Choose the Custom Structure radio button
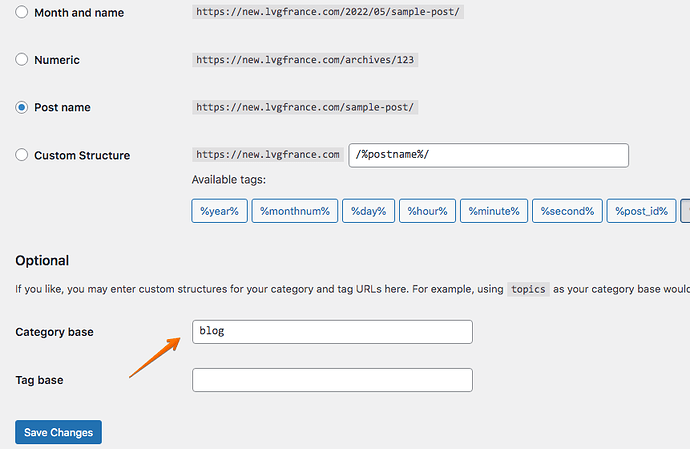 [x=22, y=155]
